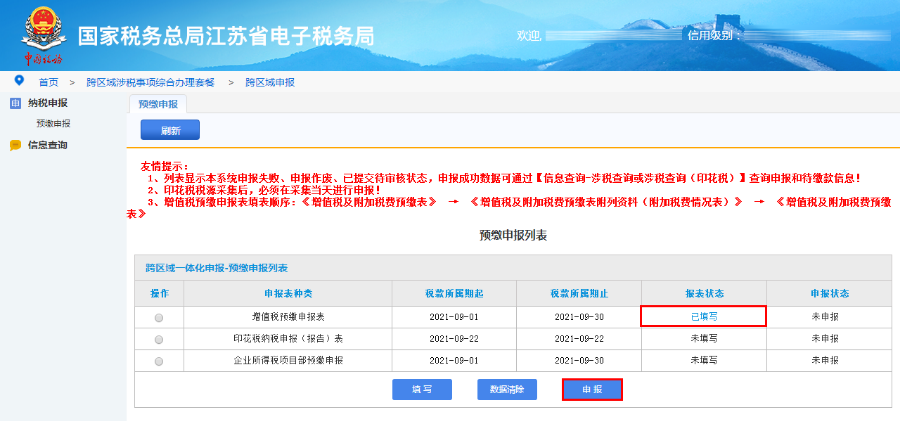Select the 企业所得税项目部预缴申报 radio button

159,361
